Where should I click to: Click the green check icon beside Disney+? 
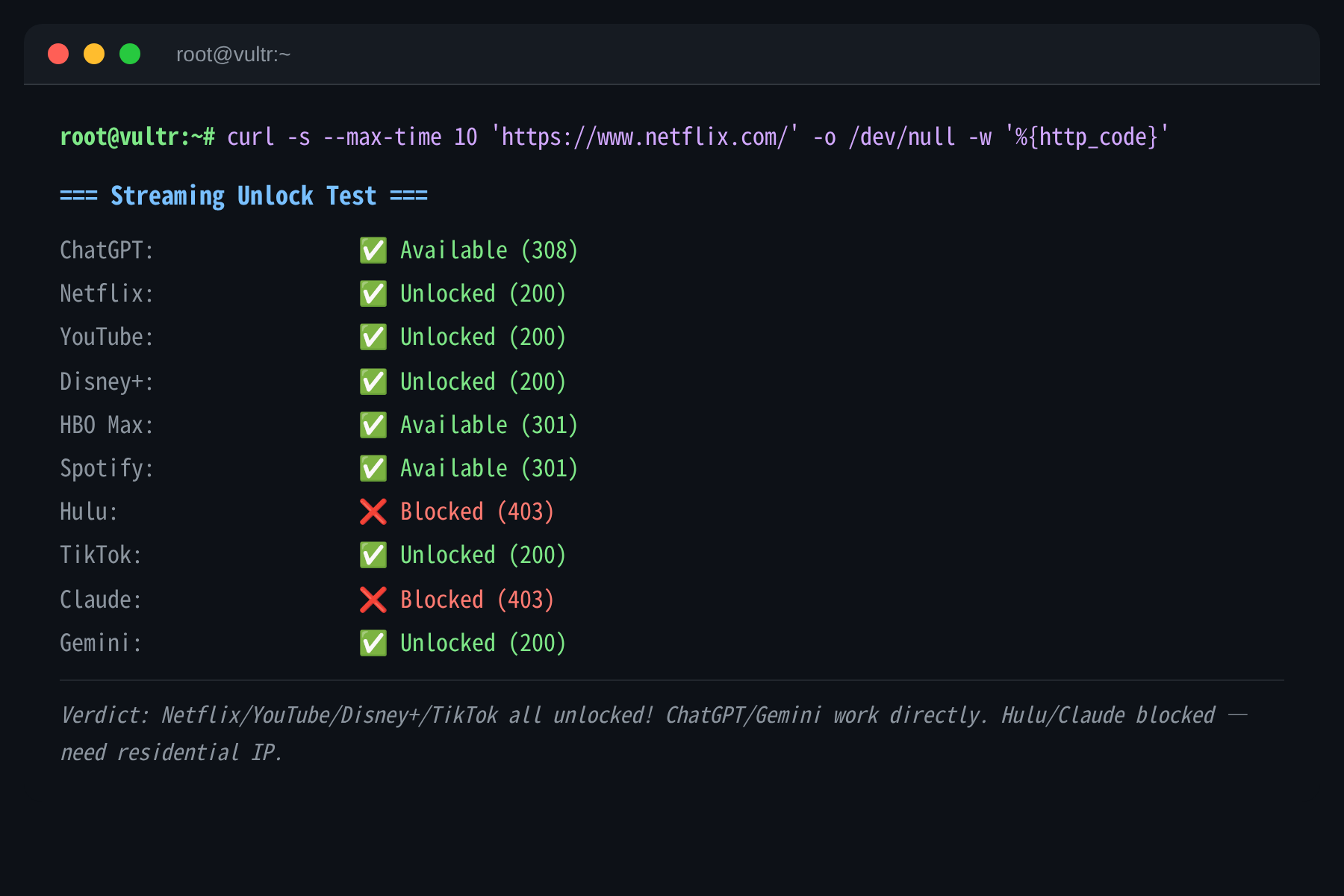[x=373, y=382]
